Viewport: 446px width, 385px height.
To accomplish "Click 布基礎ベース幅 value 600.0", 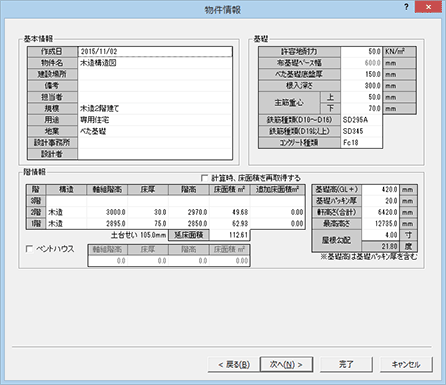I will tap(361, 63).
